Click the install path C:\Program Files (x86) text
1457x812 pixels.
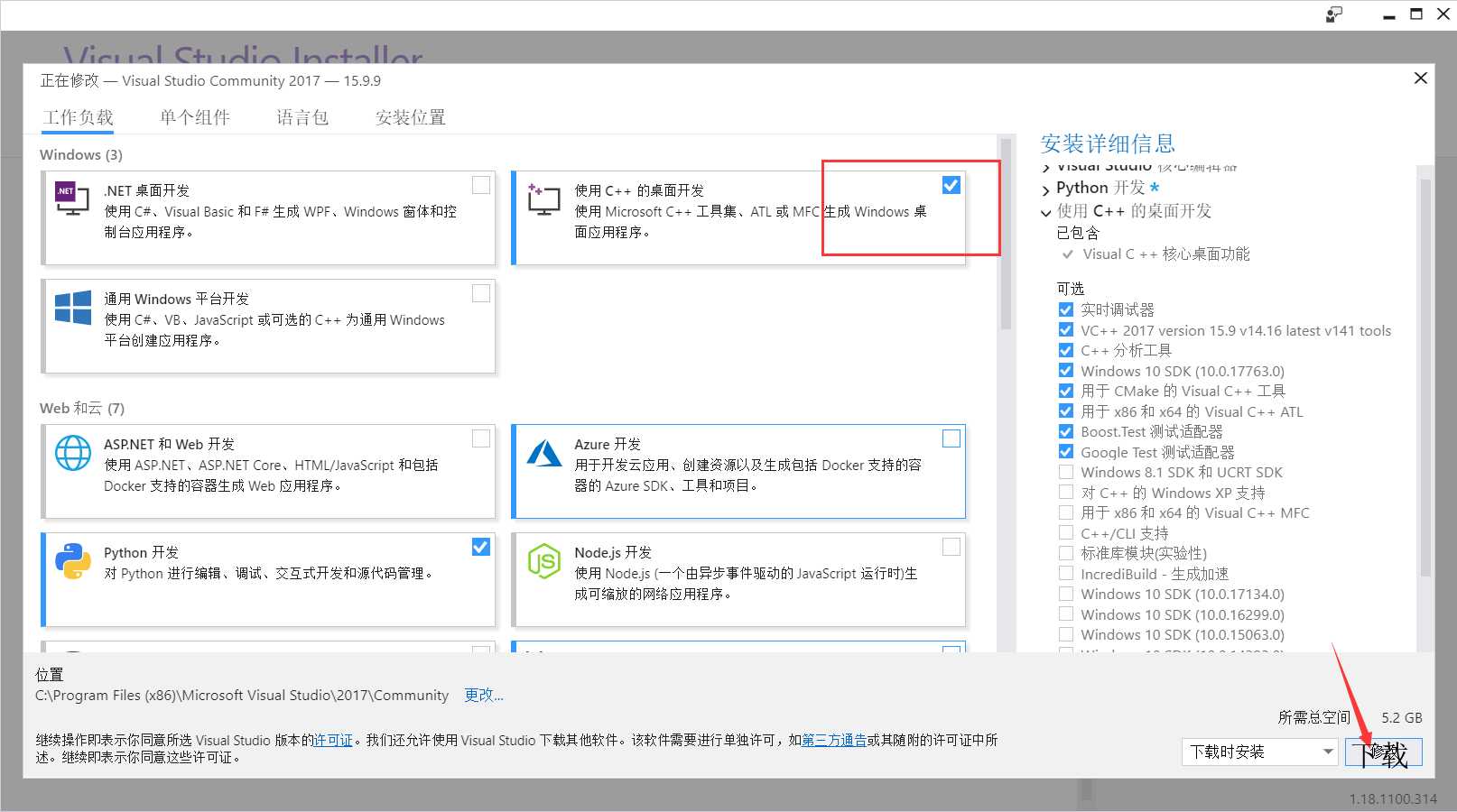242,695
